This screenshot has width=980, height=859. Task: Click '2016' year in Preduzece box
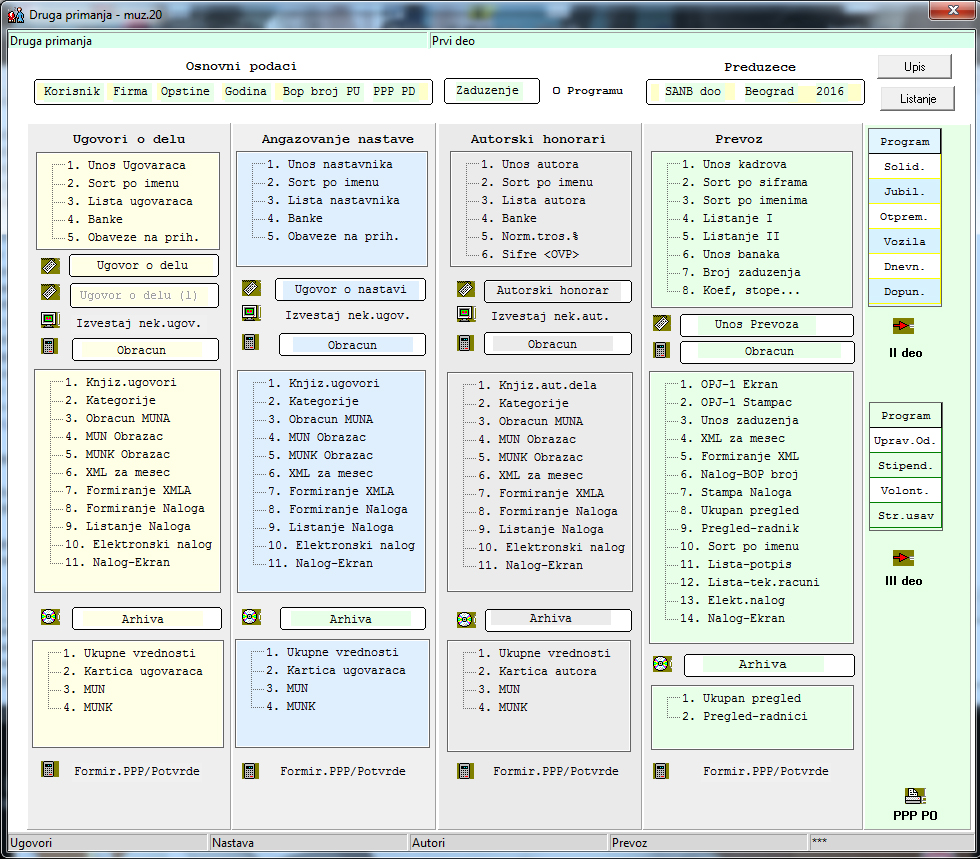(830, 91)
